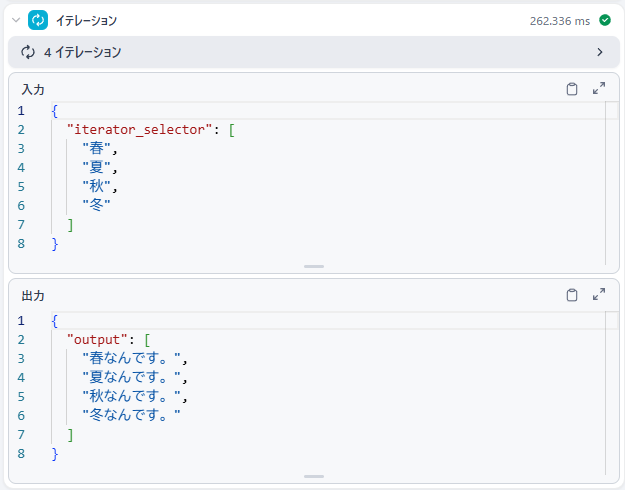Click the "春" value in input JSON
Viewport: 625px width, 490px height.
tap(96, 148)
